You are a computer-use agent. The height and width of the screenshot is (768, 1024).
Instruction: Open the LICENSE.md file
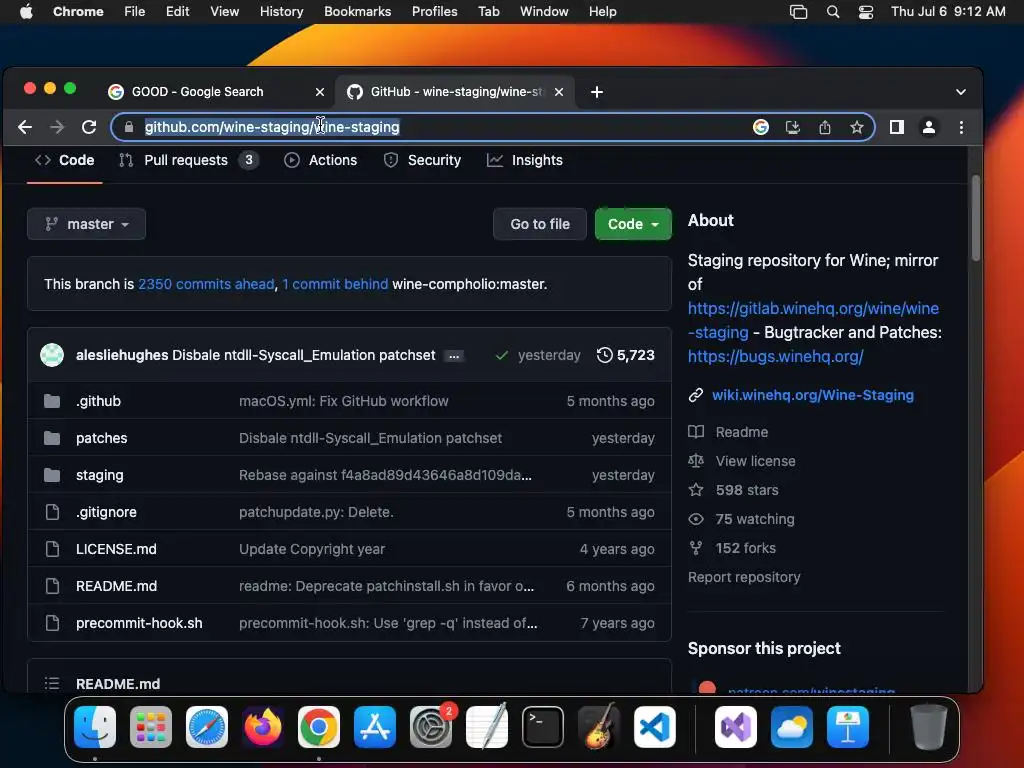pos(116,549)
